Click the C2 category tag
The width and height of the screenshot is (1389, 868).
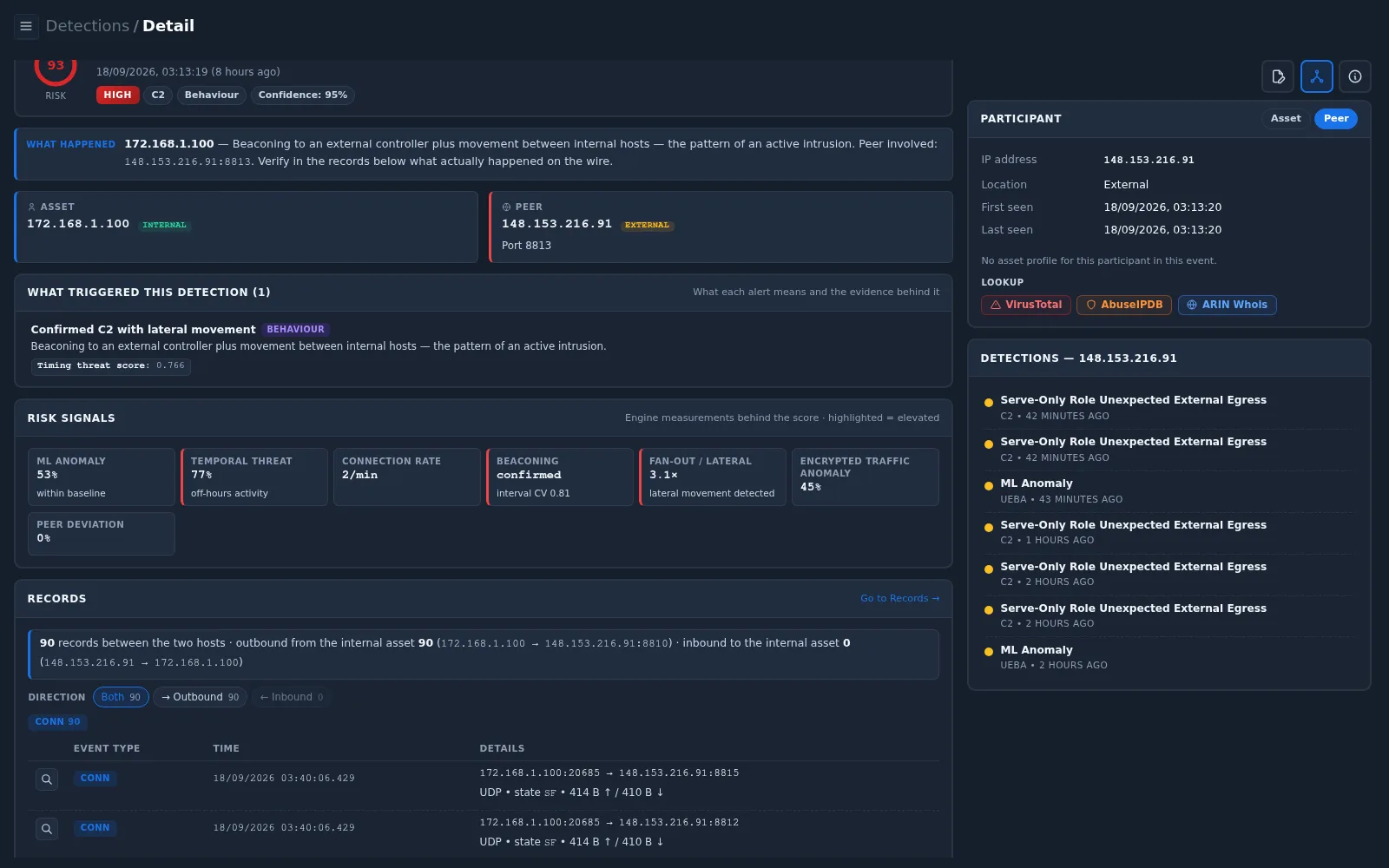(x=158, y=95)
